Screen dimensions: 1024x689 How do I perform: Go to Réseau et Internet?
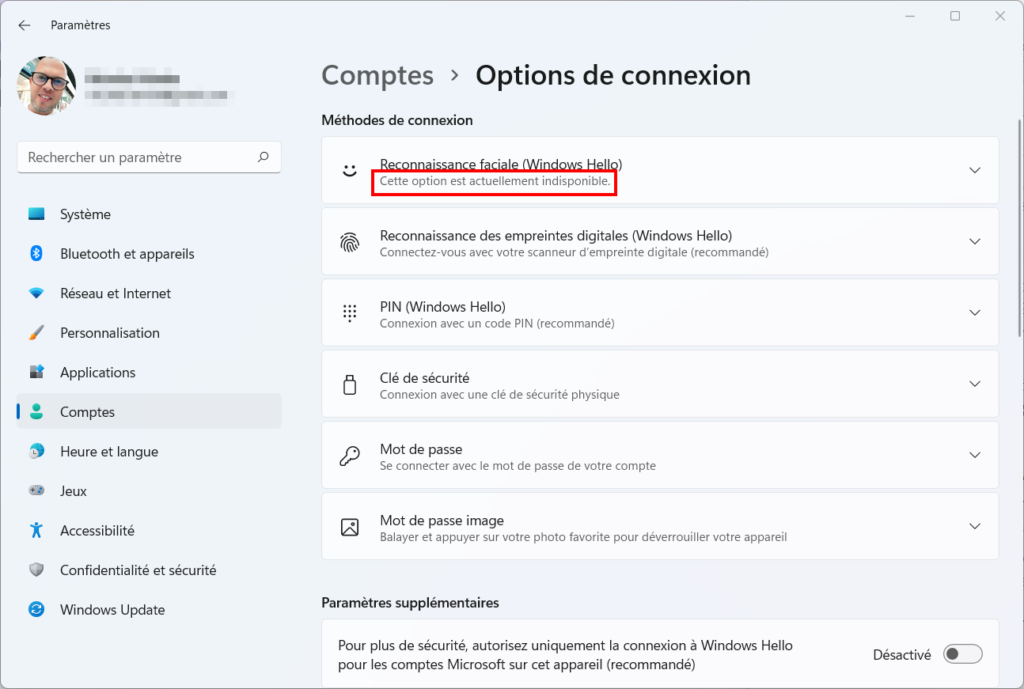coord(149,293)
